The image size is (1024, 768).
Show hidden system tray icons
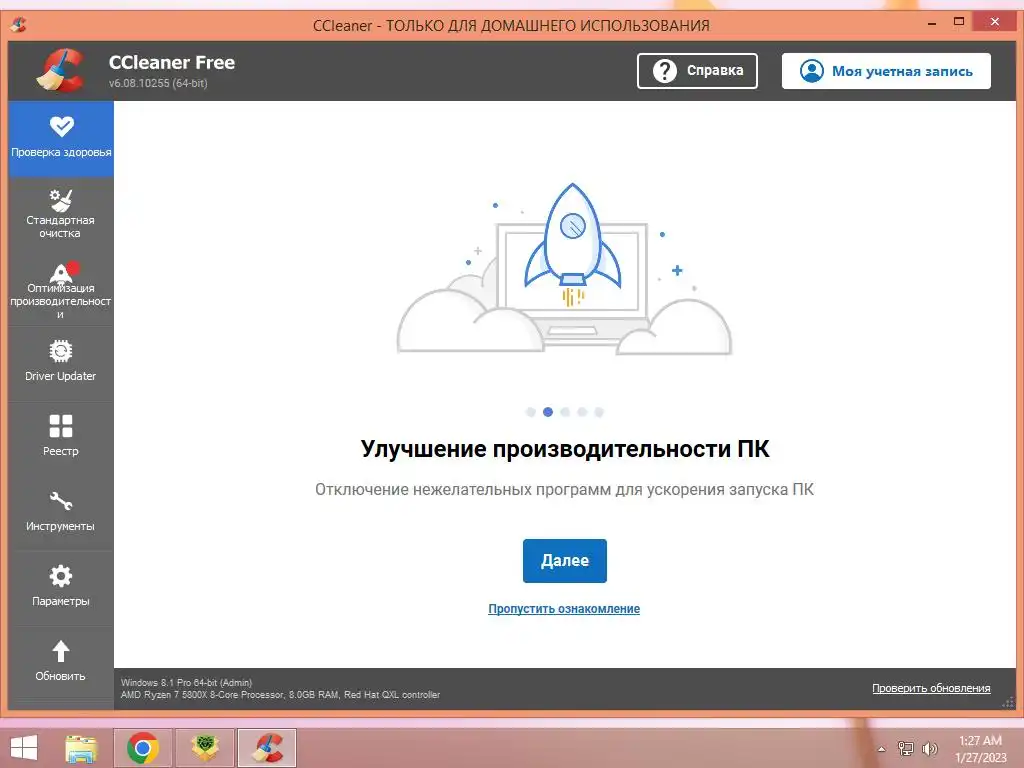(882, 749)
